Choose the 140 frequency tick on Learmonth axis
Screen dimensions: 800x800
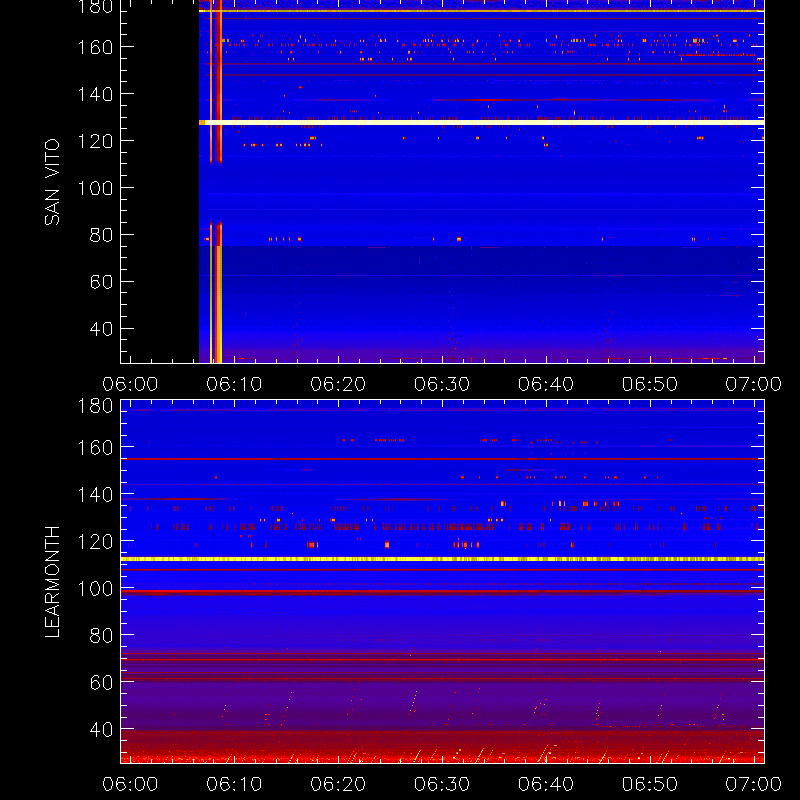pyautogui.click(x=95, y=494)
